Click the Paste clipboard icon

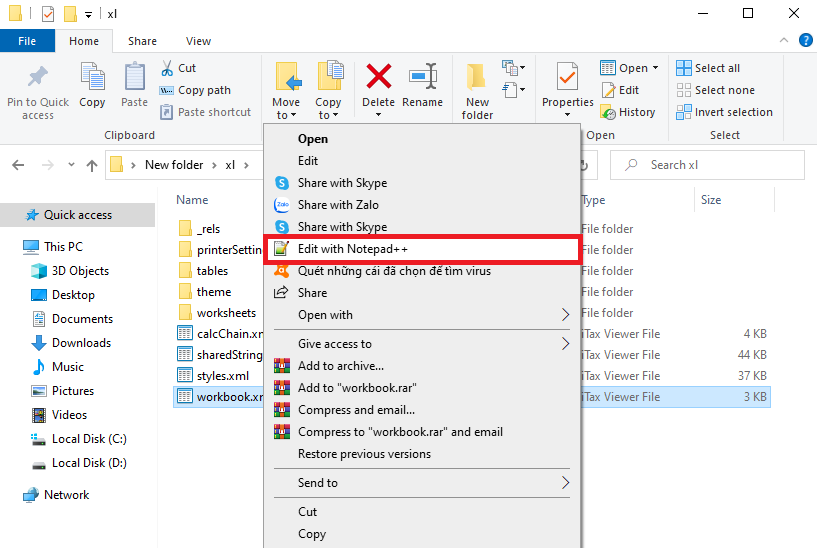point(135,77)
